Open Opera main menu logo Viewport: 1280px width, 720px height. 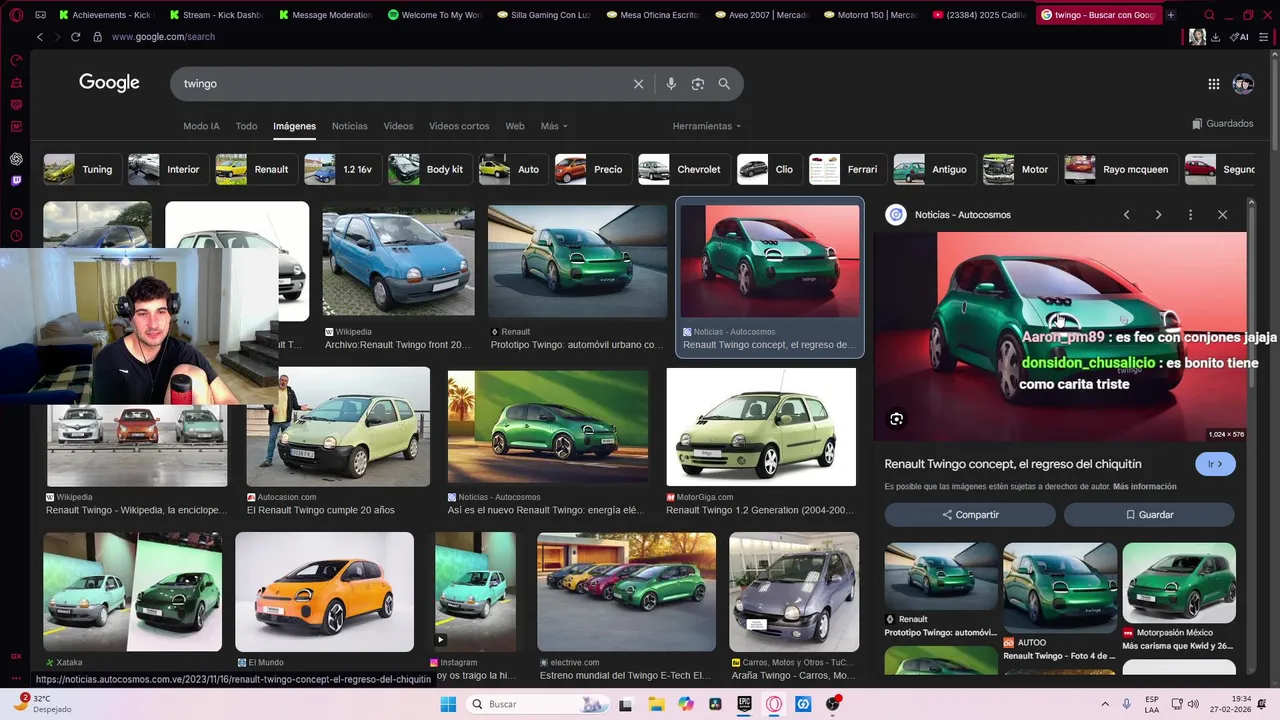pyautogui.click(x=14, y=15)
